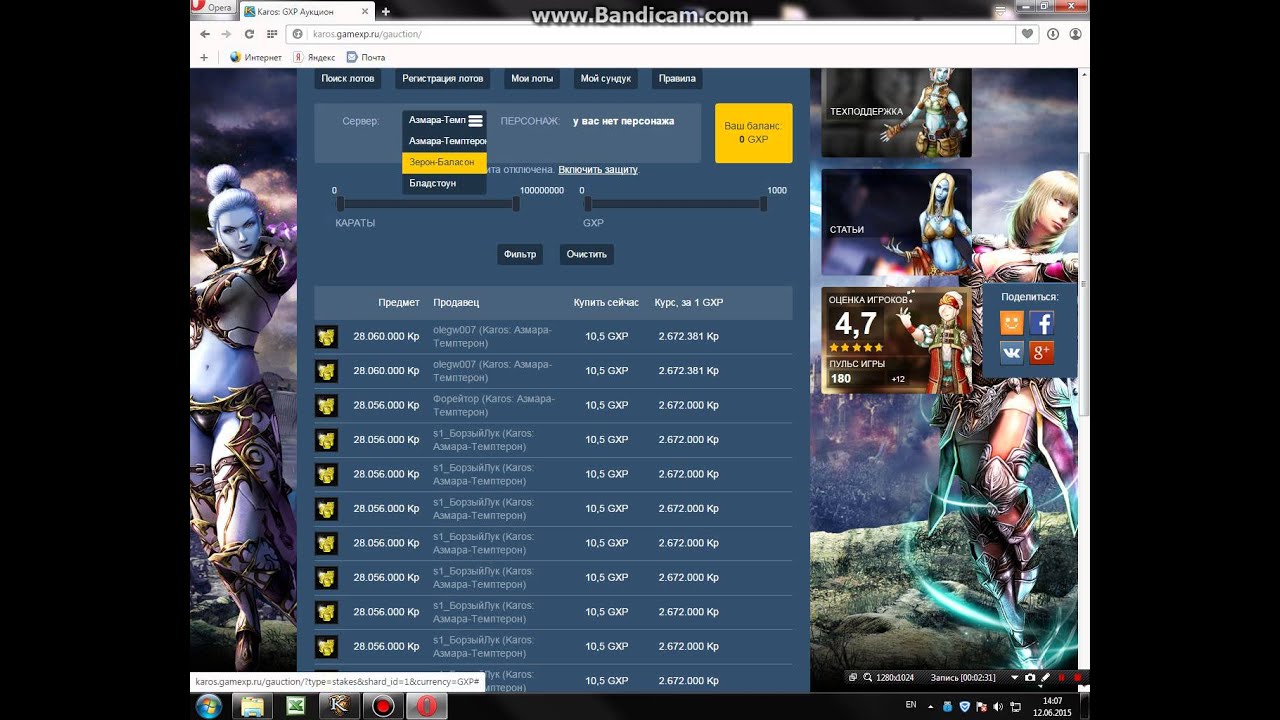Open the СТАТЬИ banner
Image resolution: width=1280 pixels, height=720 pixels.
(896, 222)
